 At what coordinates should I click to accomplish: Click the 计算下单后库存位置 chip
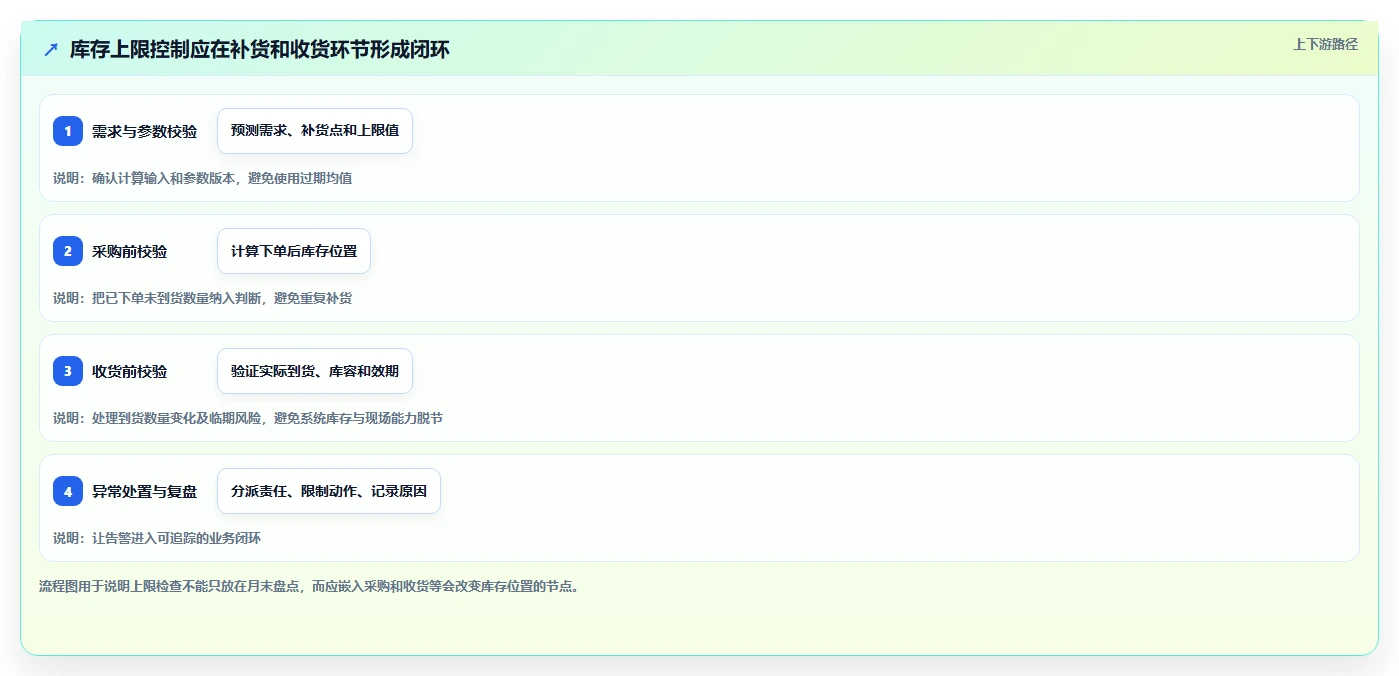tap(294, 251)
